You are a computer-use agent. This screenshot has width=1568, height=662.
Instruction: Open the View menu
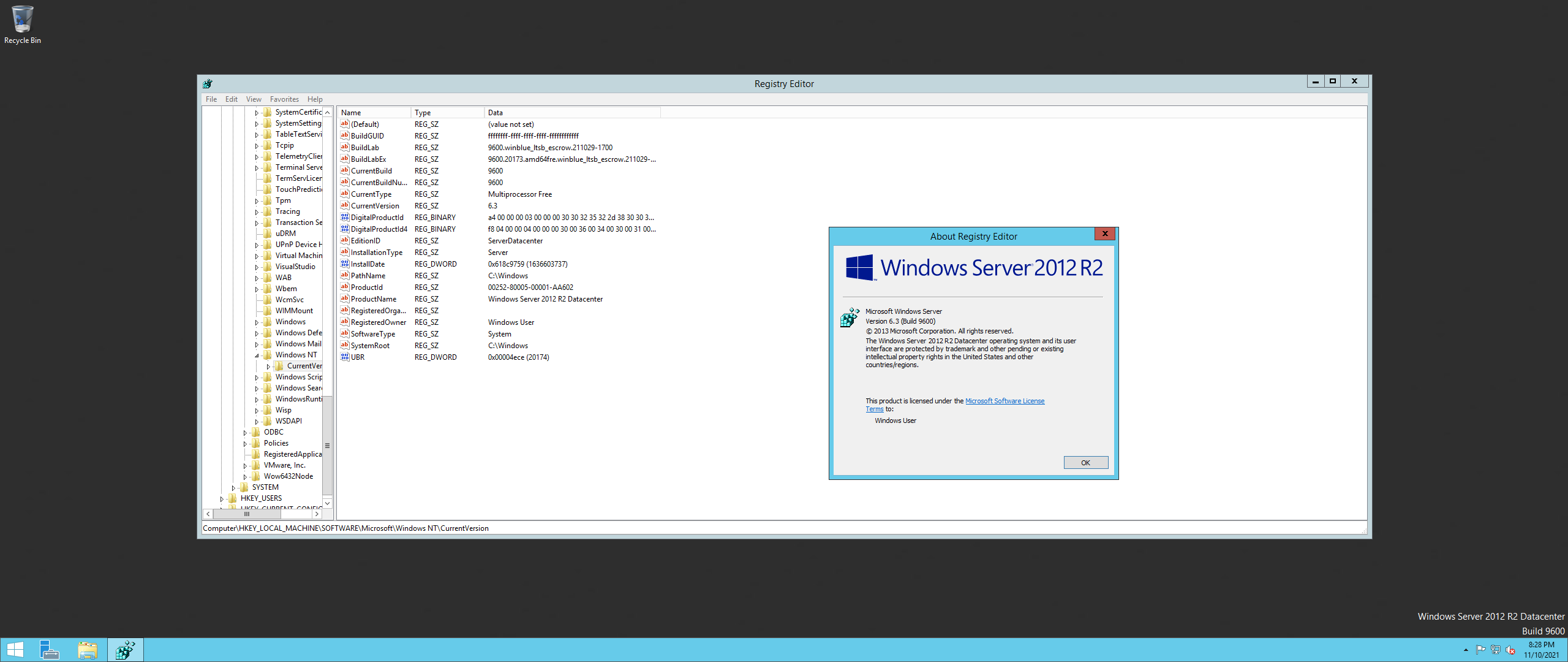tap(254, 99)
